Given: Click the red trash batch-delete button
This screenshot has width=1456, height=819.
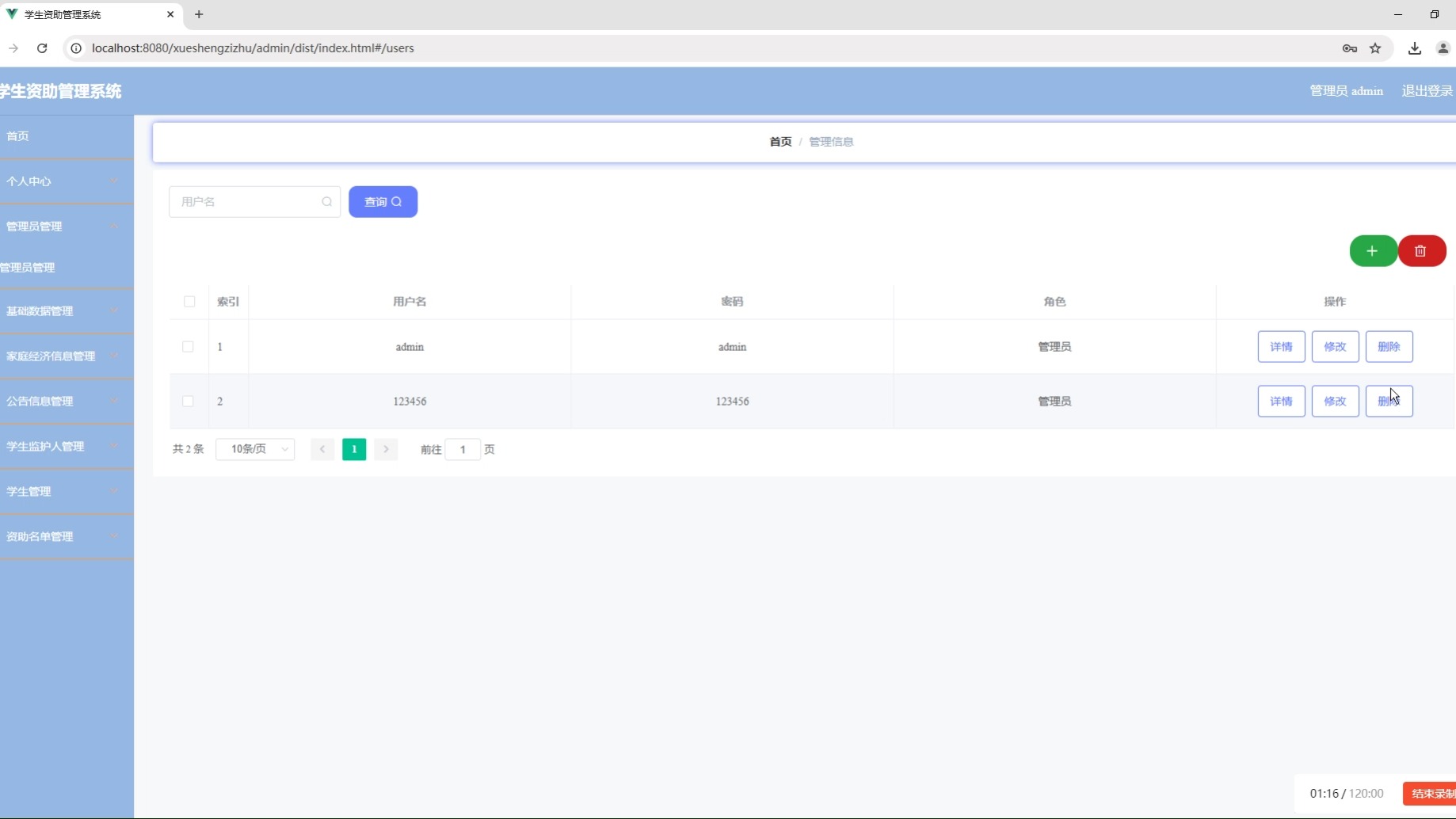Looking at the screenshot, I should tap(1422, 251).
